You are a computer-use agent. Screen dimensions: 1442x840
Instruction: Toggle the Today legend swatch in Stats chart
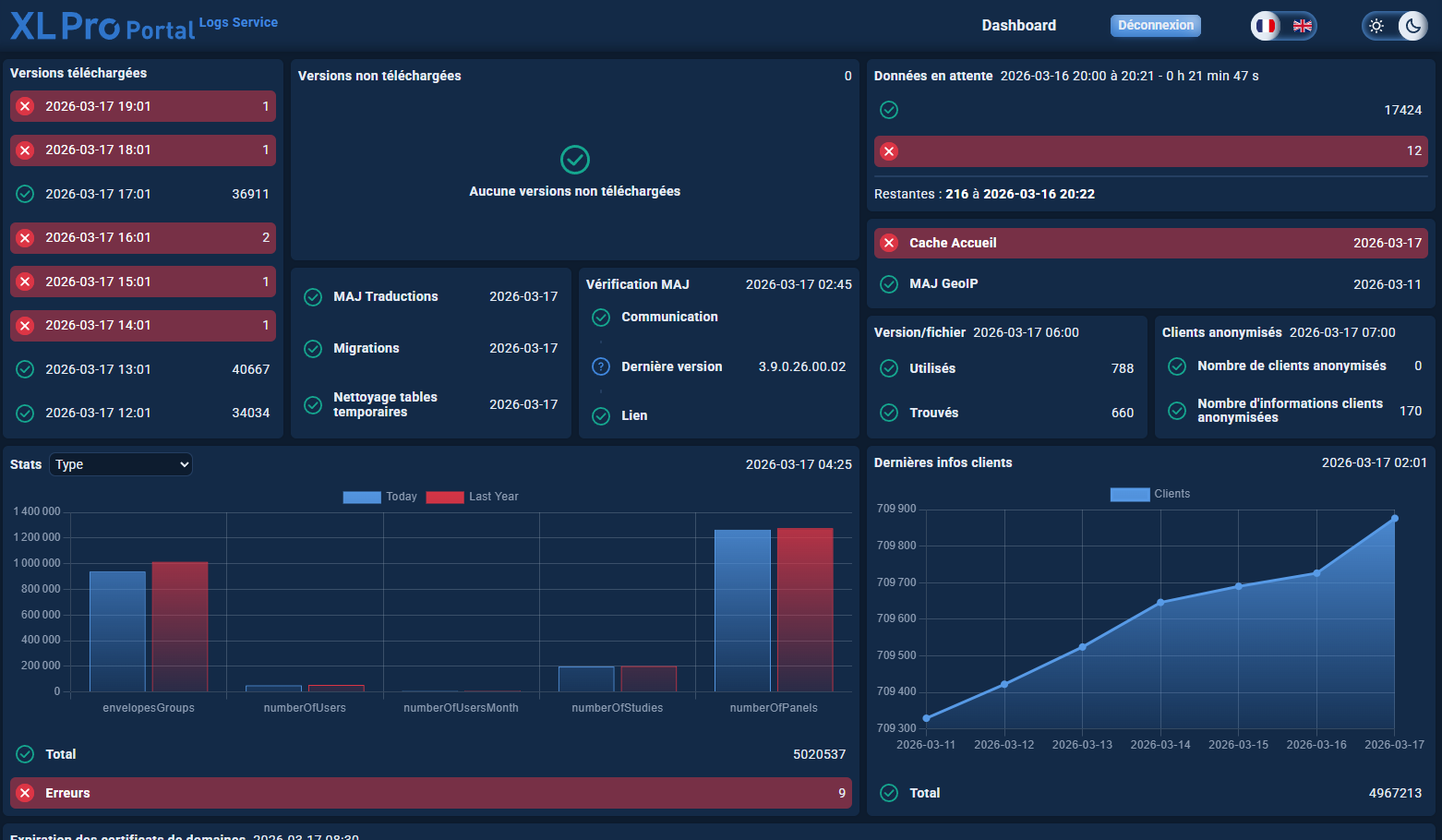[x=362, y=497]
